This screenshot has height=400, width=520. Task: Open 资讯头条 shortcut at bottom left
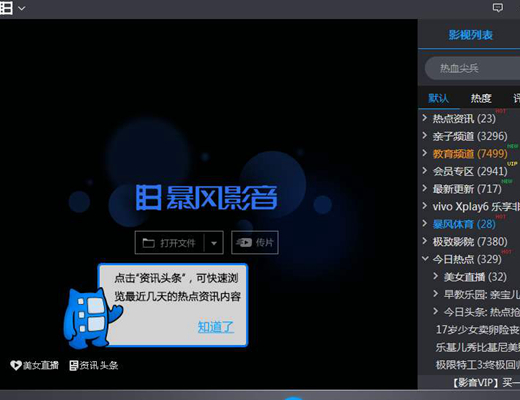coord(94,365)
